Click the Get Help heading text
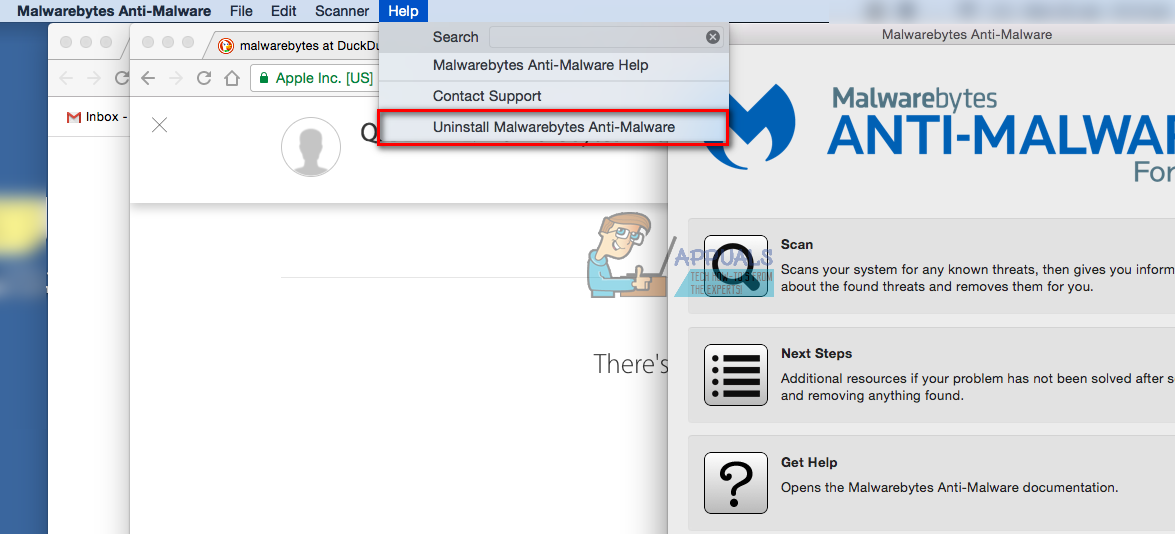The image size is (1175, 534). click(x=809, y=463)
